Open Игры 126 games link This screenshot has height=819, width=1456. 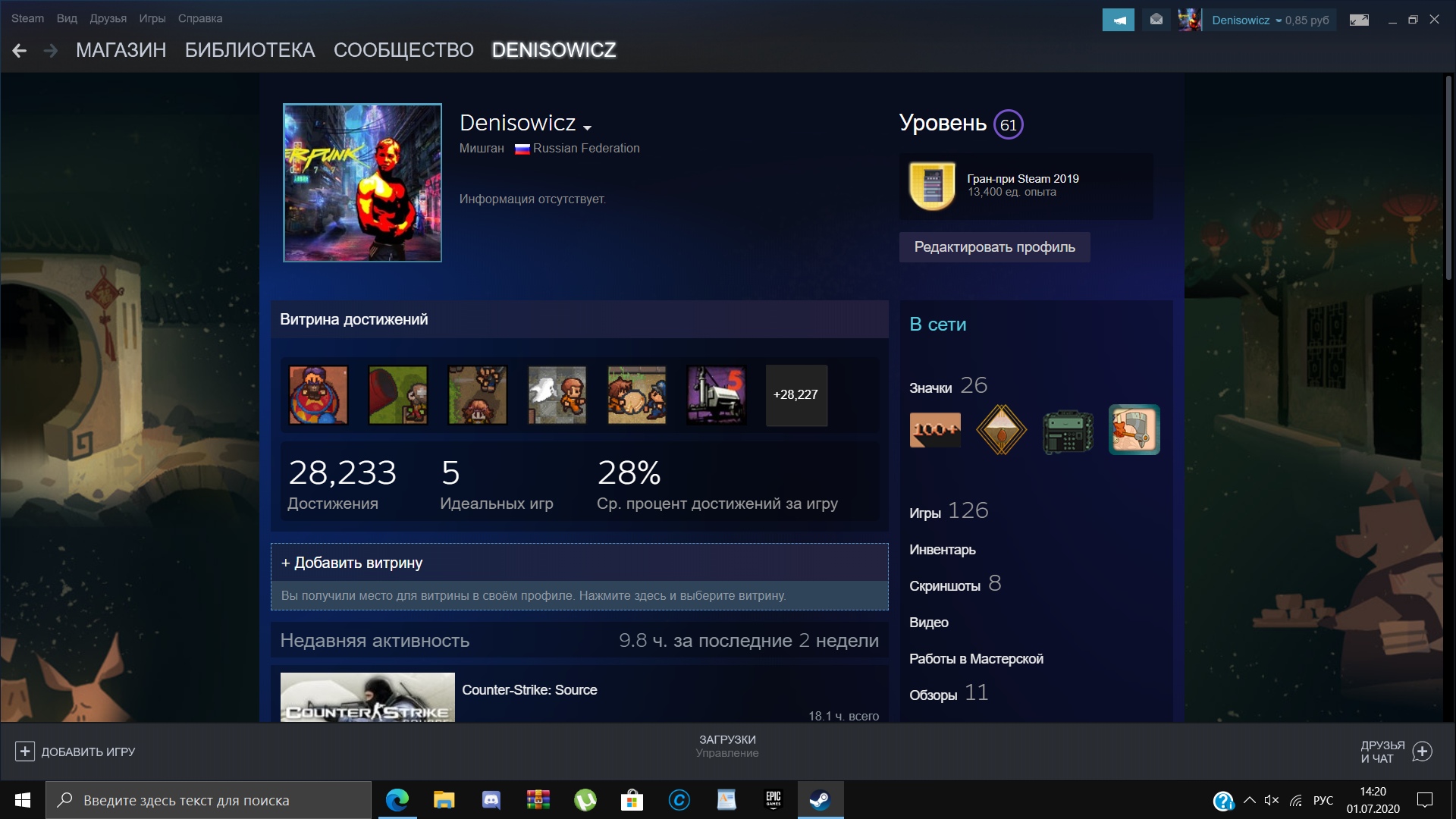tap(949, 512)
